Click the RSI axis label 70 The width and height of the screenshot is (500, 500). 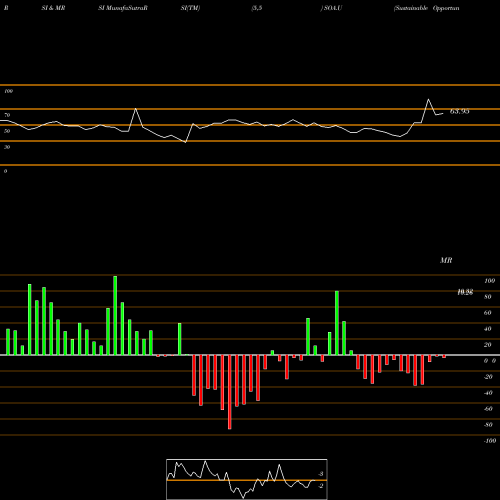(x=7, y=115)
